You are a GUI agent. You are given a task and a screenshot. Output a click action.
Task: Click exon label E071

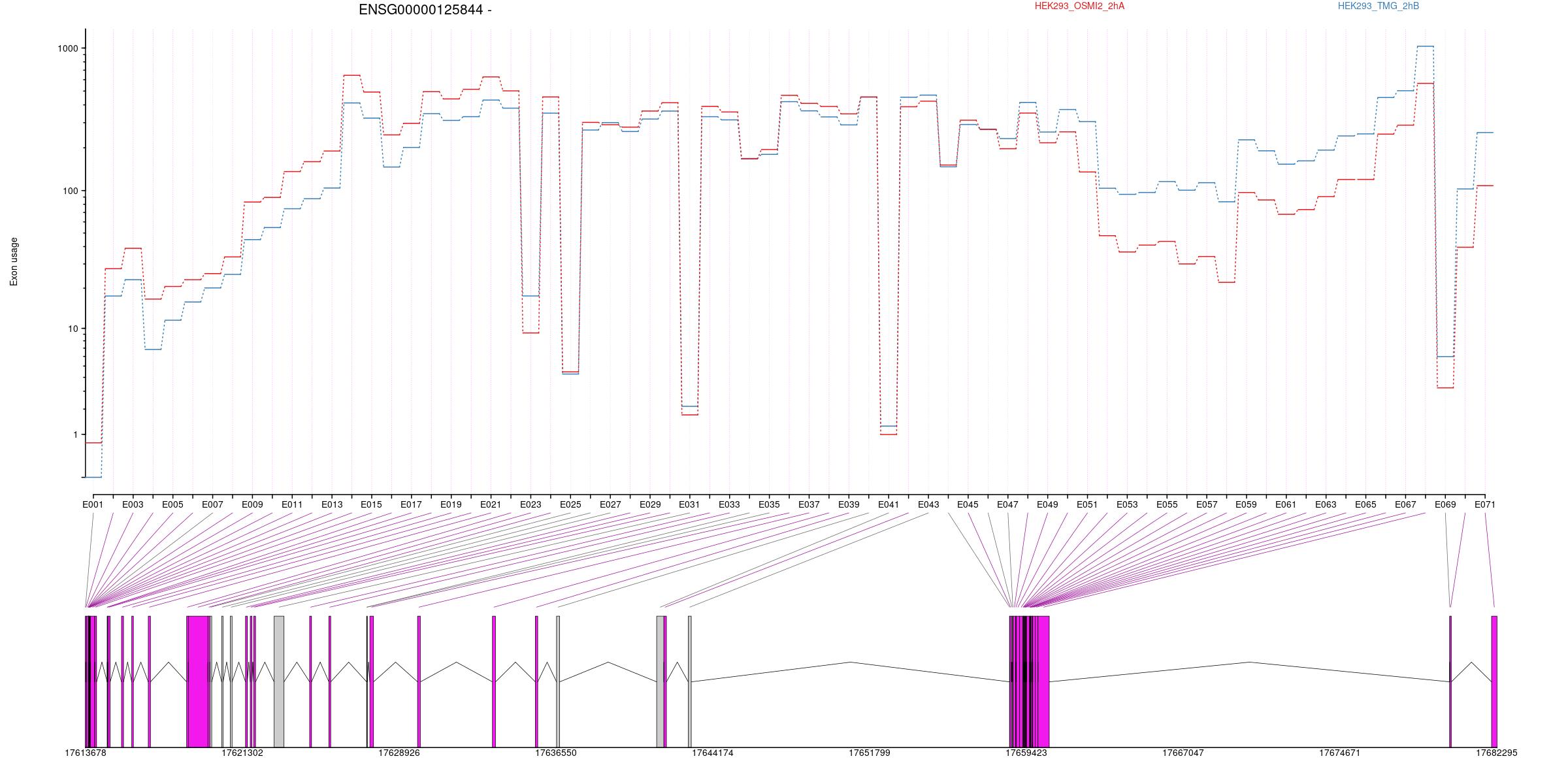(1485, 504)
